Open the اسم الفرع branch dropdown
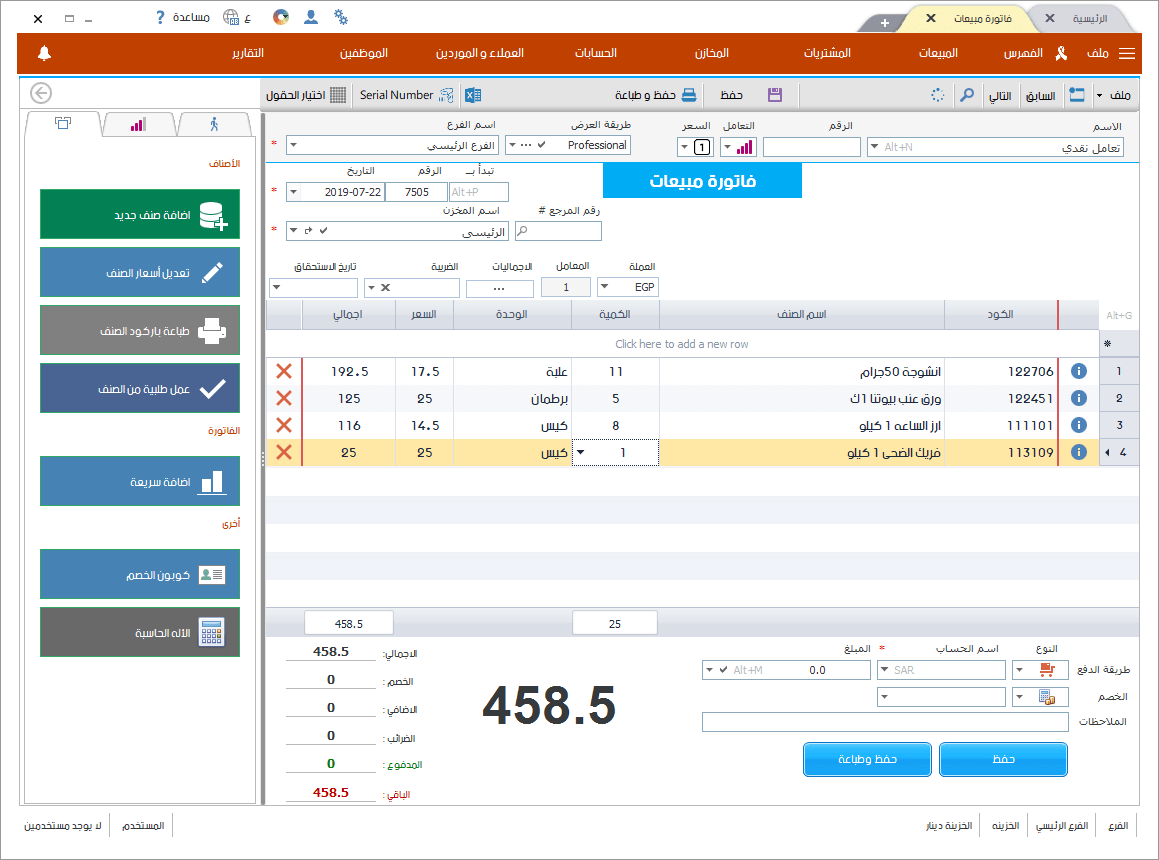The height and width of the screenshot is (860, 1159). (293, 145)
